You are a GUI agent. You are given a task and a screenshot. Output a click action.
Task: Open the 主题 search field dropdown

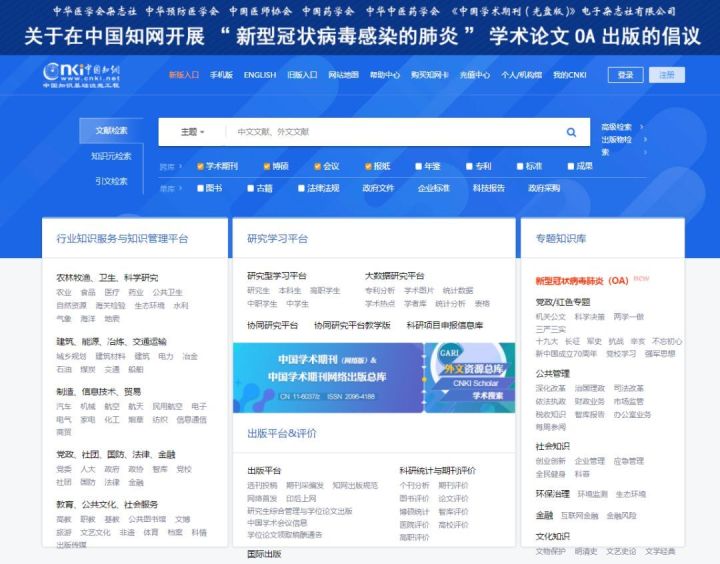point(192,132)
